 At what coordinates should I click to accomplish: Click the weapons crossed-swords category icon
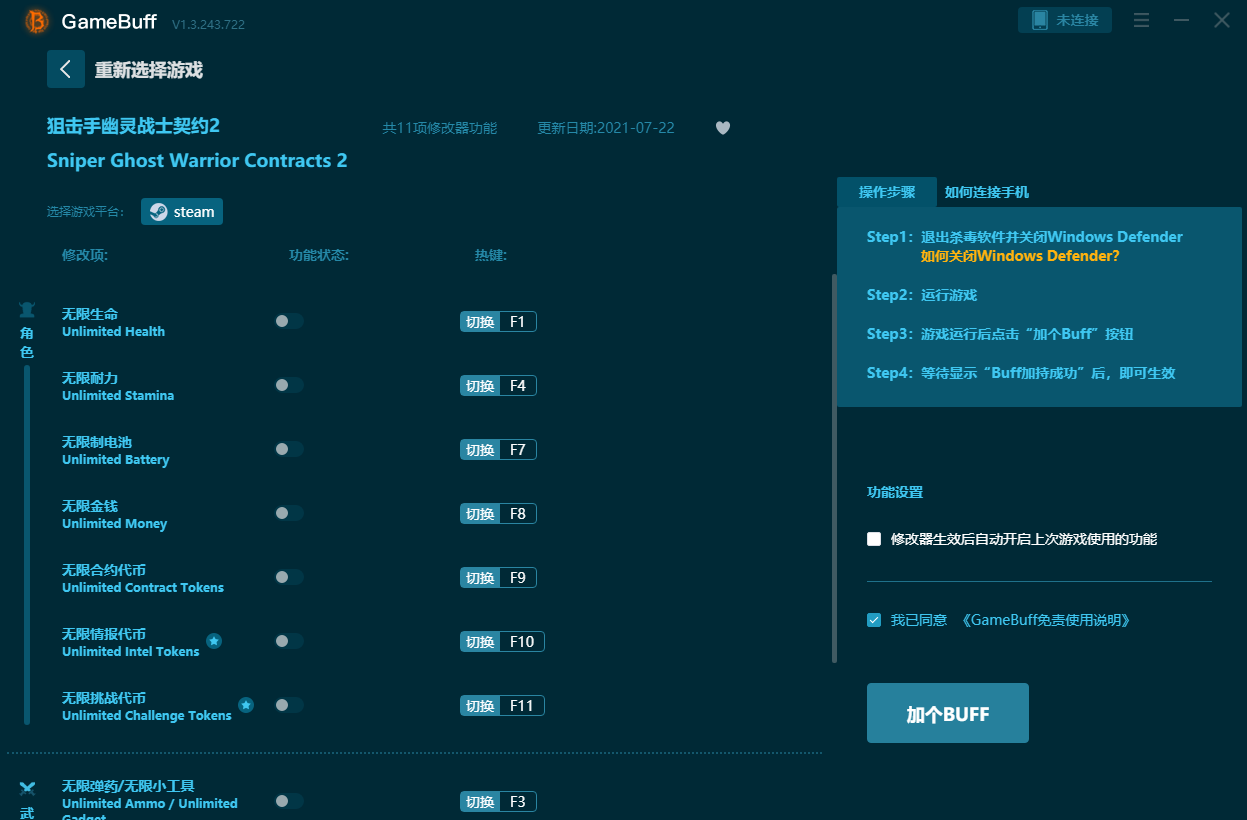[27, 789]
